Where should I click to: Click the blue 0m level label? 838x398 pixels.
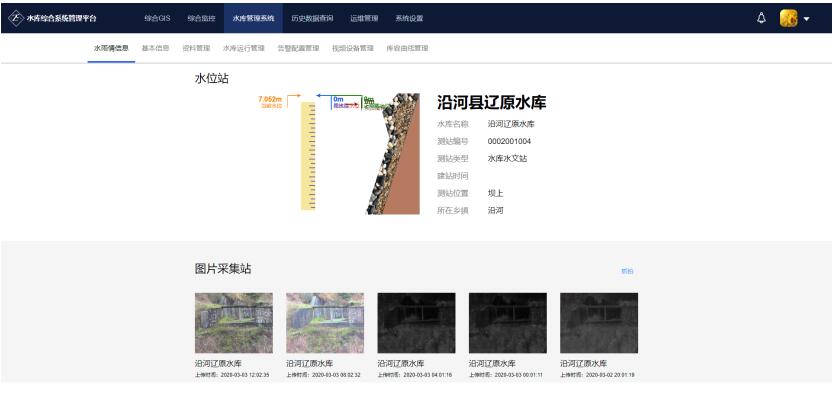pos(338,99)
